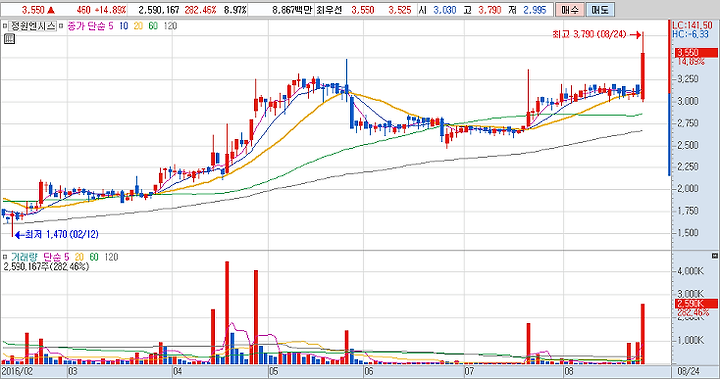Image resolution: width=720 pixels, height=379 pixels.
Task: Click the 2,750 price axis label
Action: [x=688, y=123]
